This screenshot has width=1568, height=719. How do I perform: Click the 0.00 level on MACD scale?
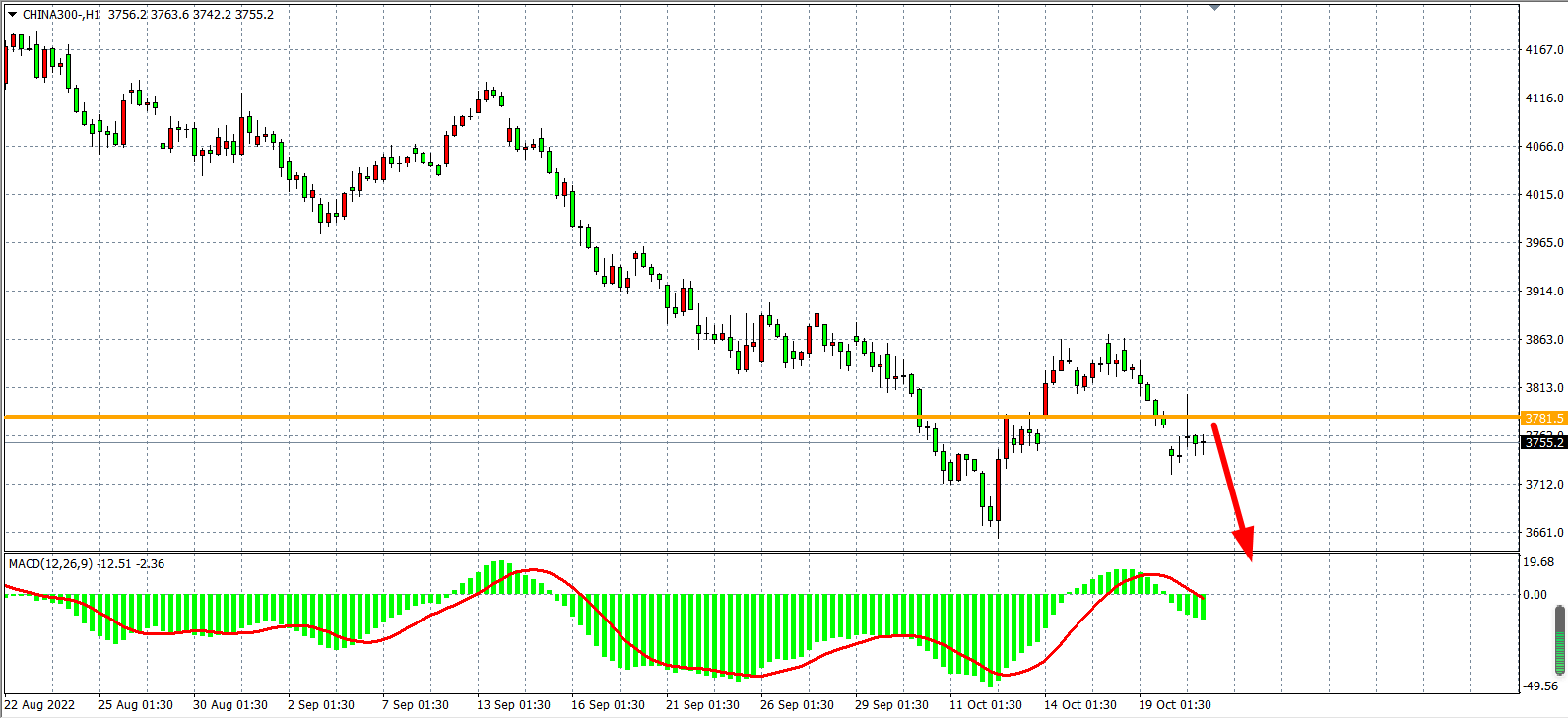tap(1535, 595)
